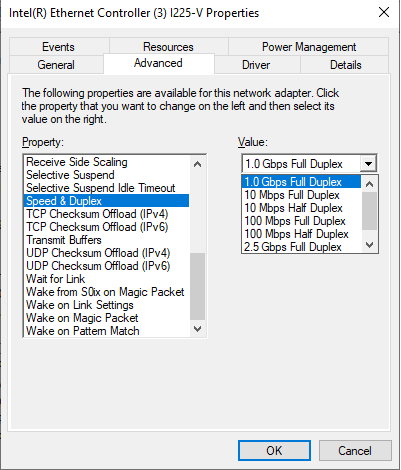Pick 10 Mbps Half Duplex value
401x470 pixels.
point(293,208)
